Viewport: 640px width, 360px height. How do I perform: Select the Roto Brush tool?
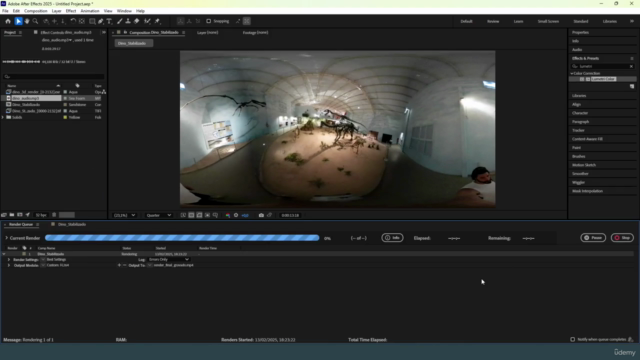[x=147, y=21]
